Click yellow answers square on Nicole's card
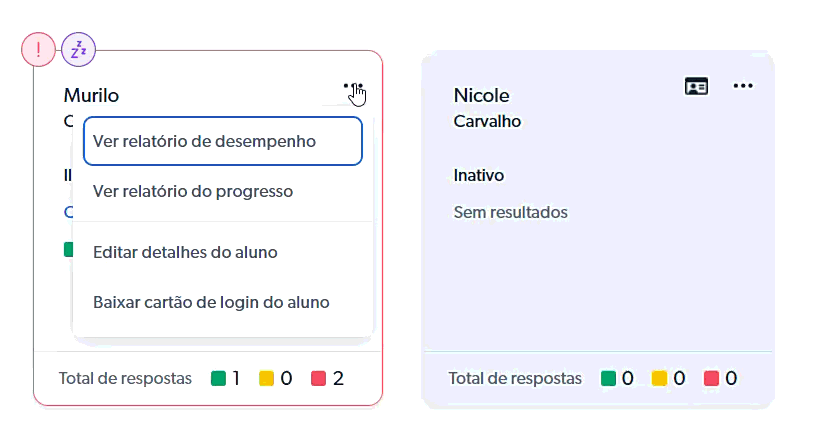This screenshot has height=422, width=816. (x=659, y=379)
